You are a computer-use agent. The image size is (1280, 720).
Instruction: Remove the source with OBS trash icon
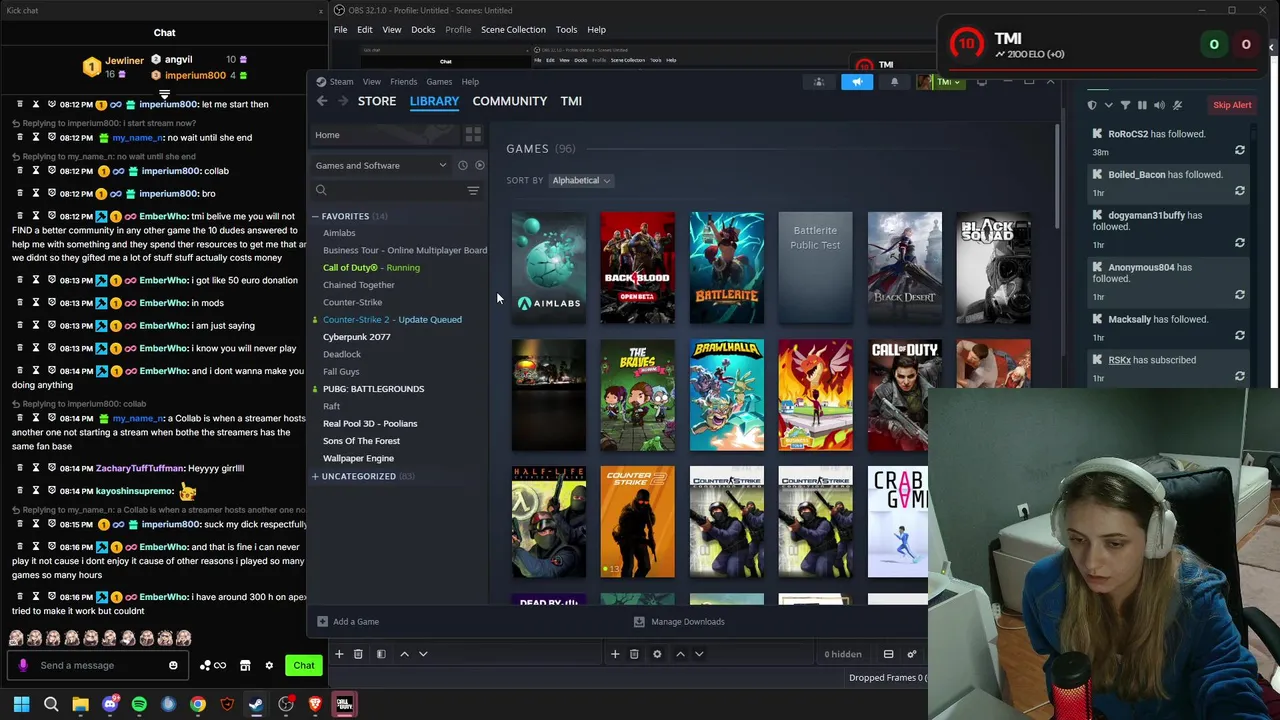click(634, 654)
